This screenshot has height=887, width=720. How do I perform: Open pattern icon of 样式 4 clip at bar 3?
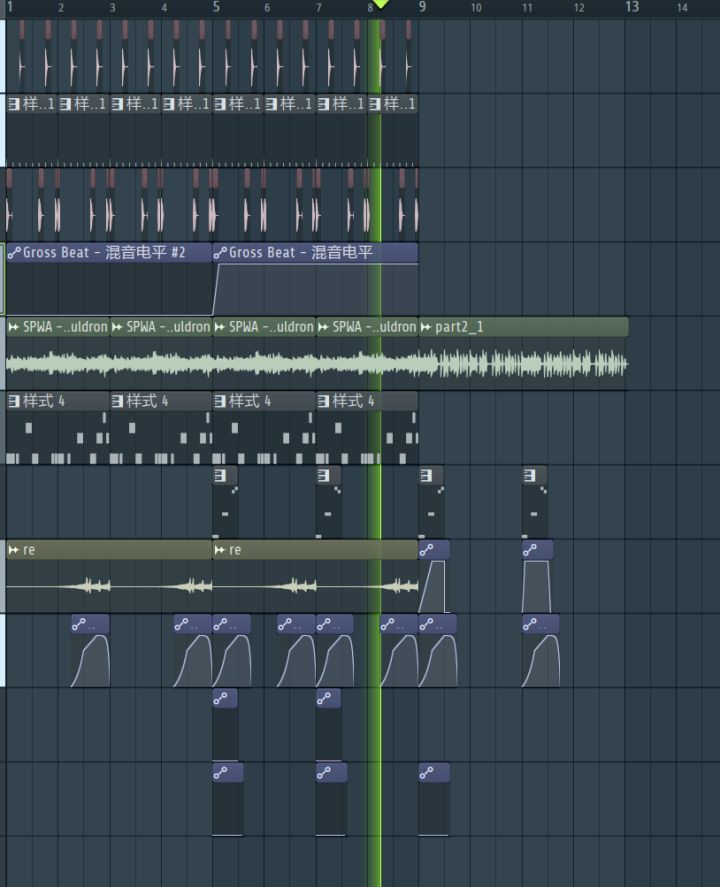[117, 402]
